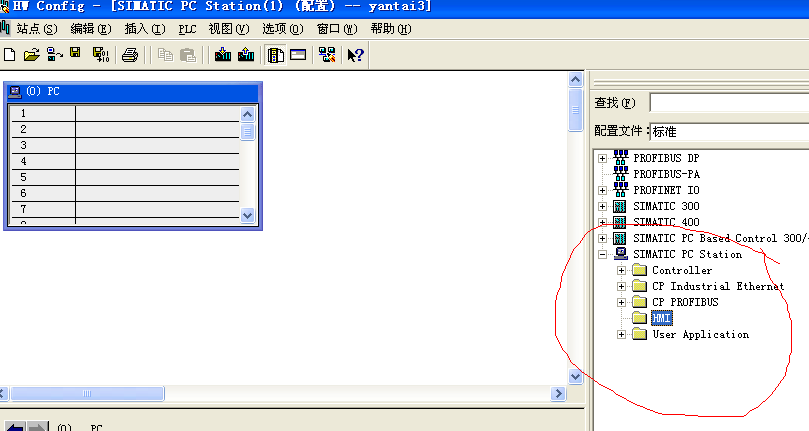Viewport: 809px width, 431px height.
Task: Save the configuration with the floppy icon
Action: coord(76,53)
